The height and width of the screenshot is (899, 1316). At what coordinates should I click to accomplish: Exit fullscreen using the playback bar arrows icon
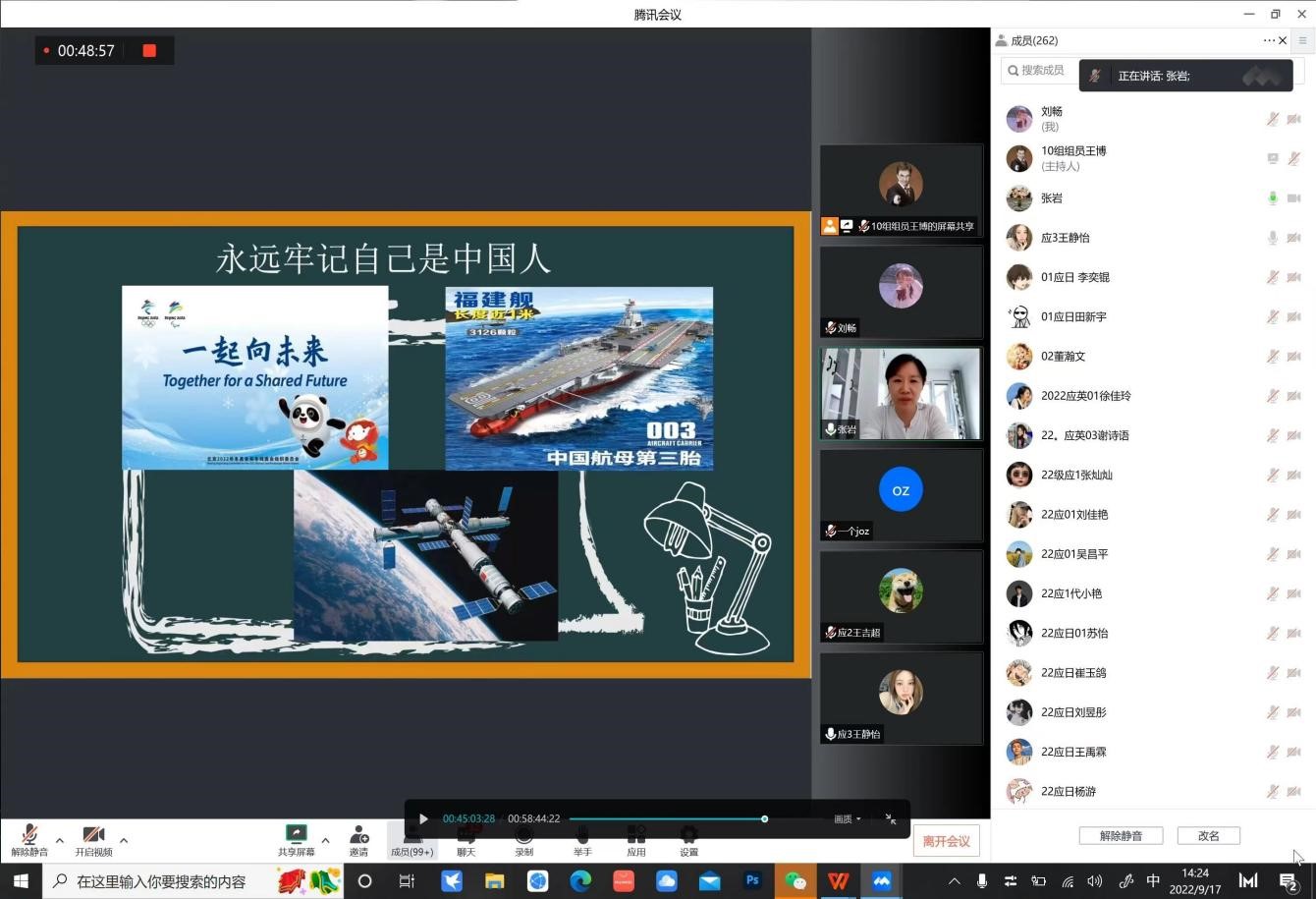click(x=891, y=818)
